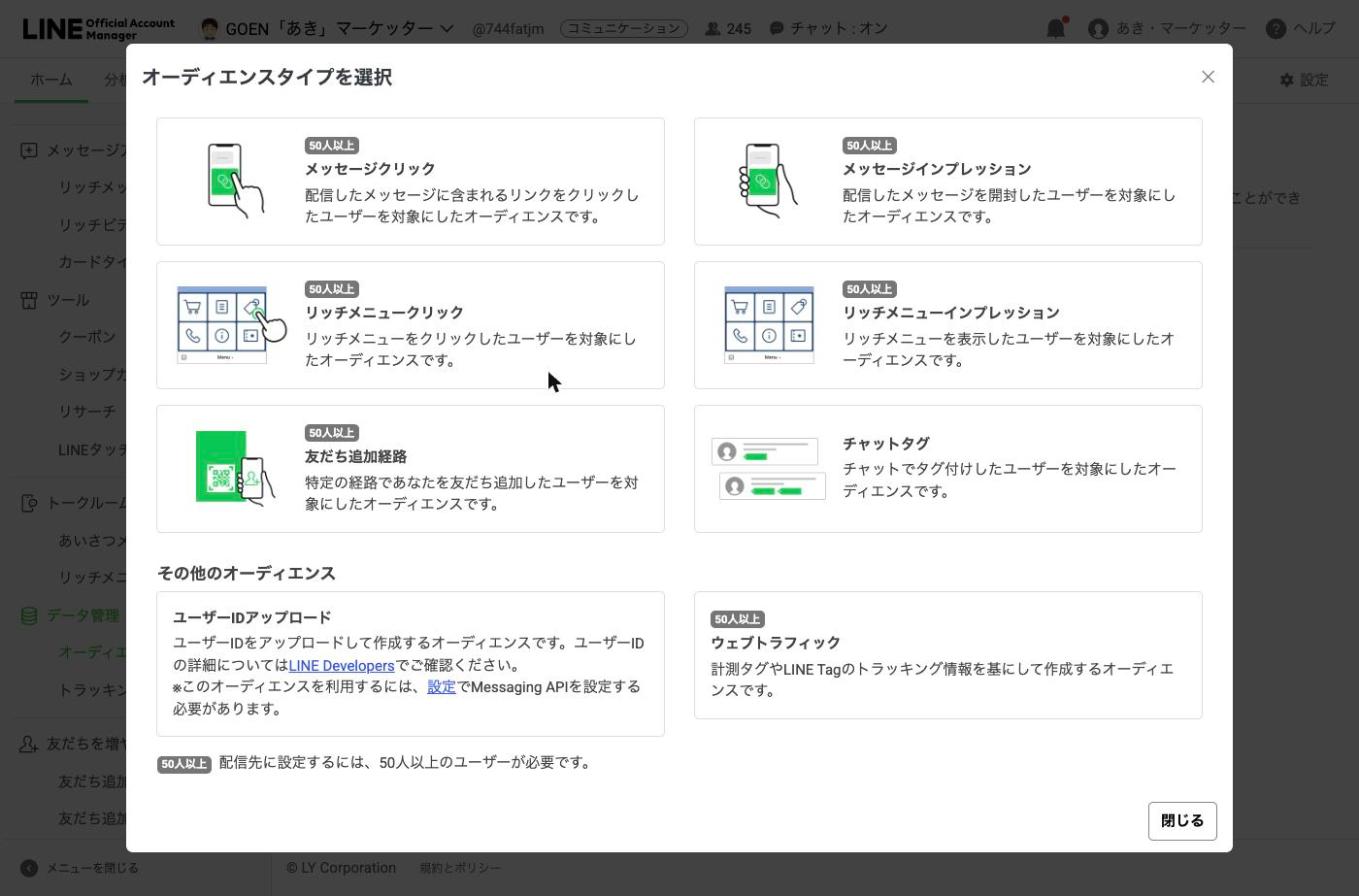
Task: Click the © LY Corporation footer text
Action: tap(341, 868)
